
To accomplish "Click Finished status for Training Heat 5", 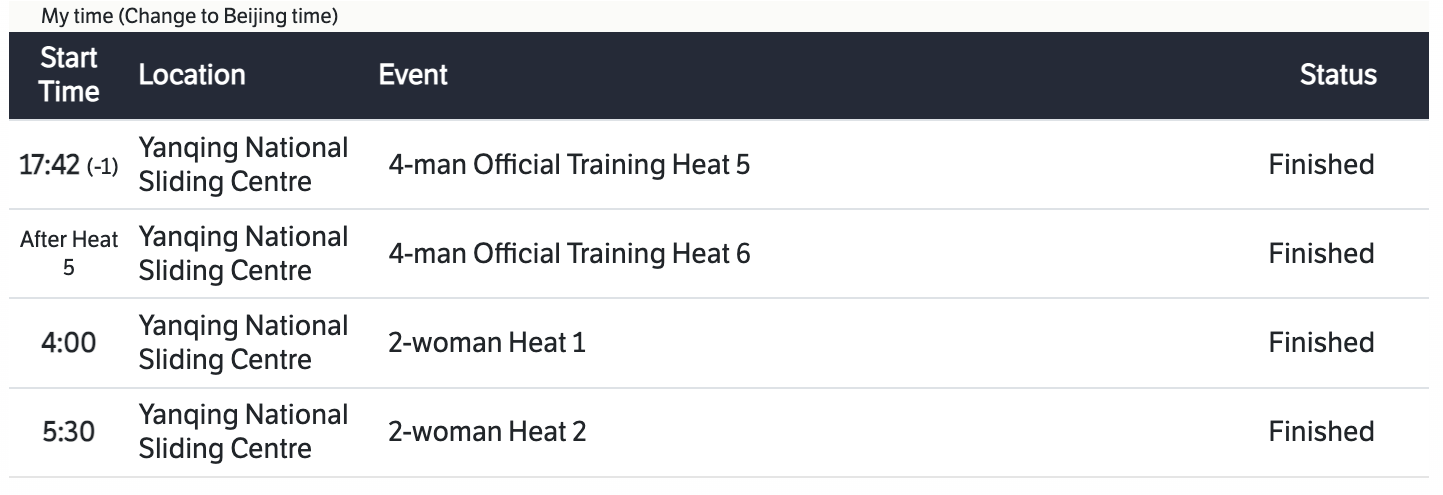I will [1321, 165].
